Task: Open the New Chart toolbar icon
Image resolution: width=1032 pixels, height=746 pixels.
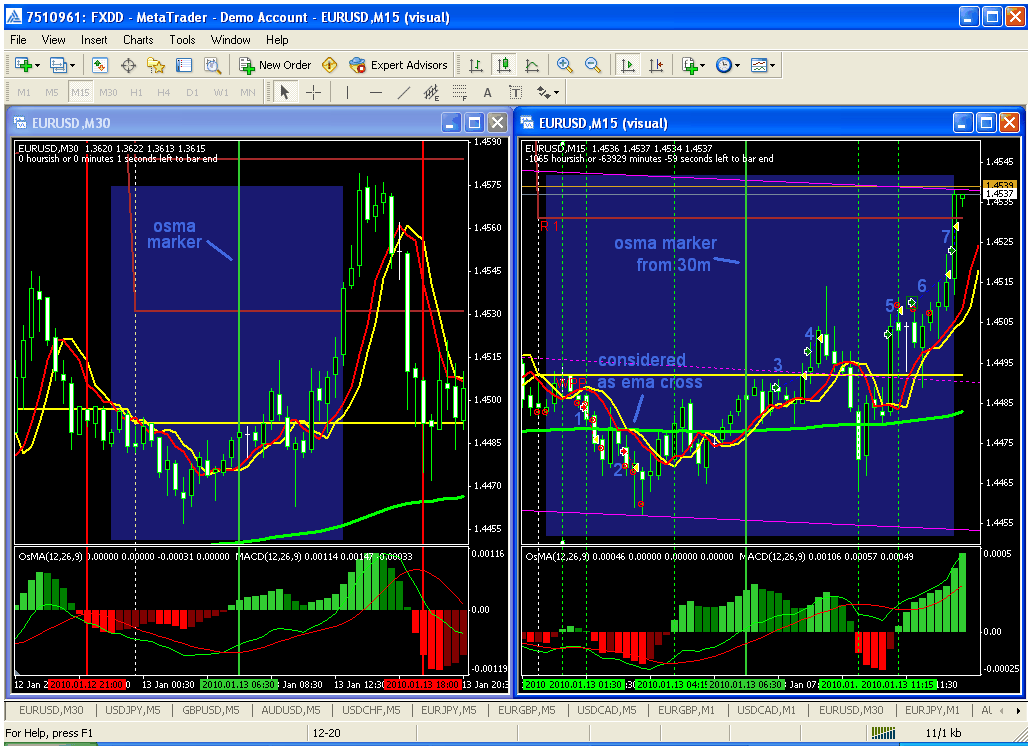Action: click(24, 65)
